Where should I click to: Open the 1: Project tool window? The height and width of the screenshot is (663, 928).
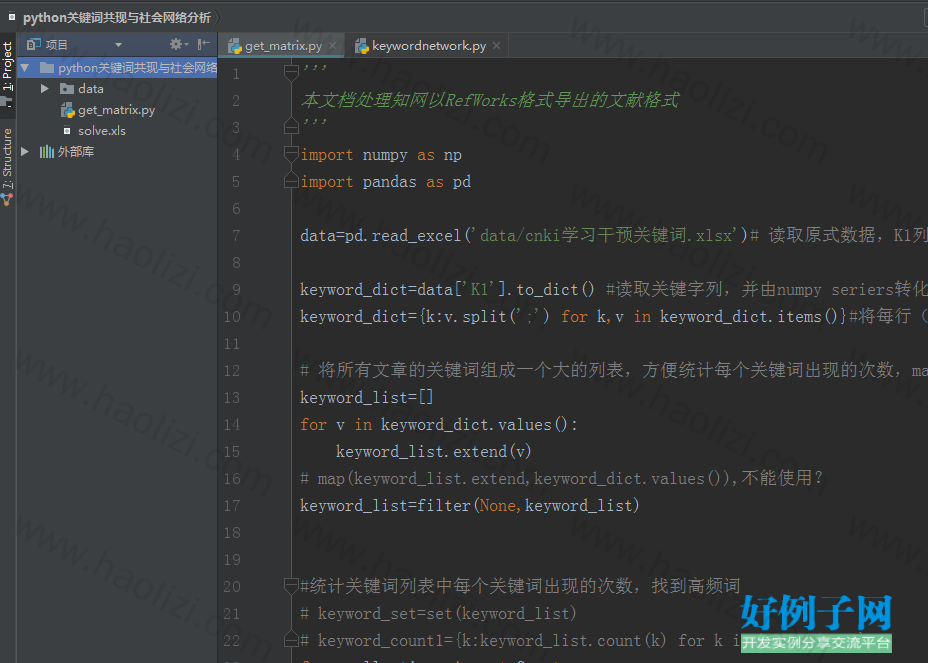click(x=7, y=66)
